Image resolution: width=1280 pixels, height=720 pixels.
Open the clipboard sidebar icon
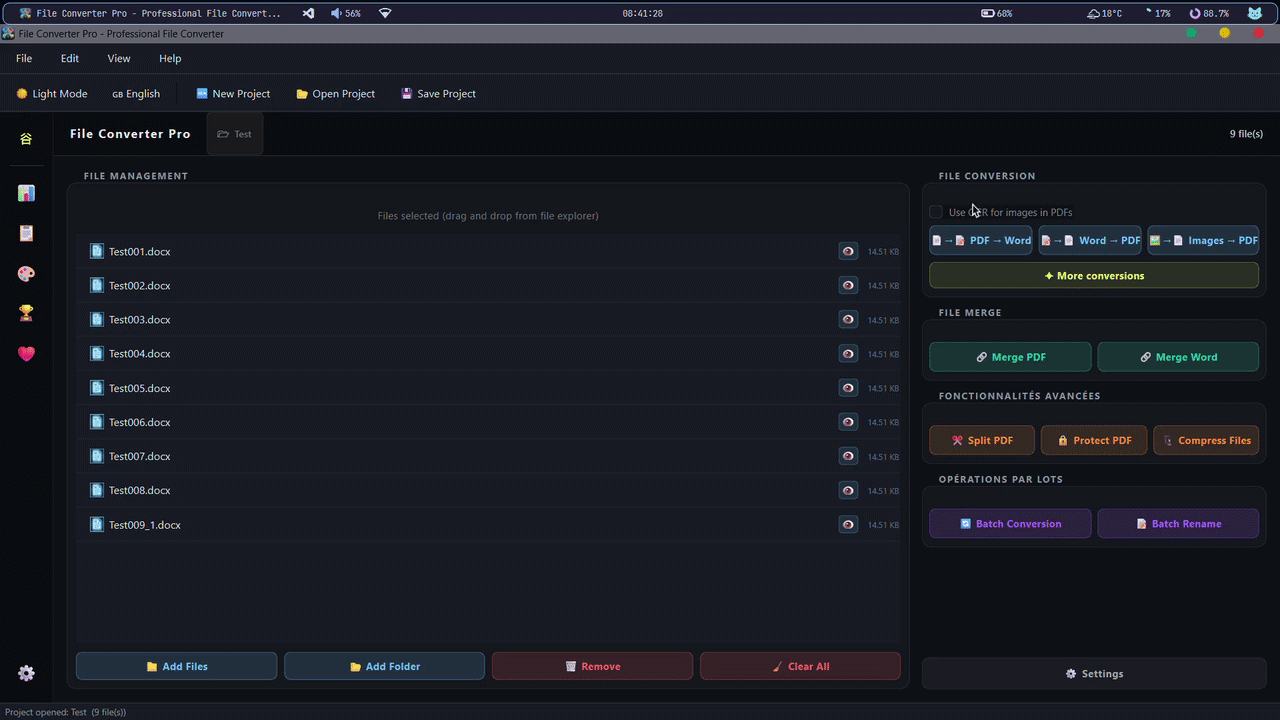pos(26,233)
